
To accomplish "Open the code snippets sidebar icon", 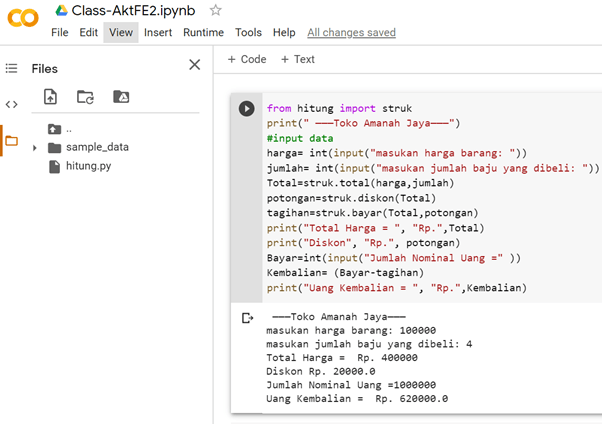I will pos(12,104).
